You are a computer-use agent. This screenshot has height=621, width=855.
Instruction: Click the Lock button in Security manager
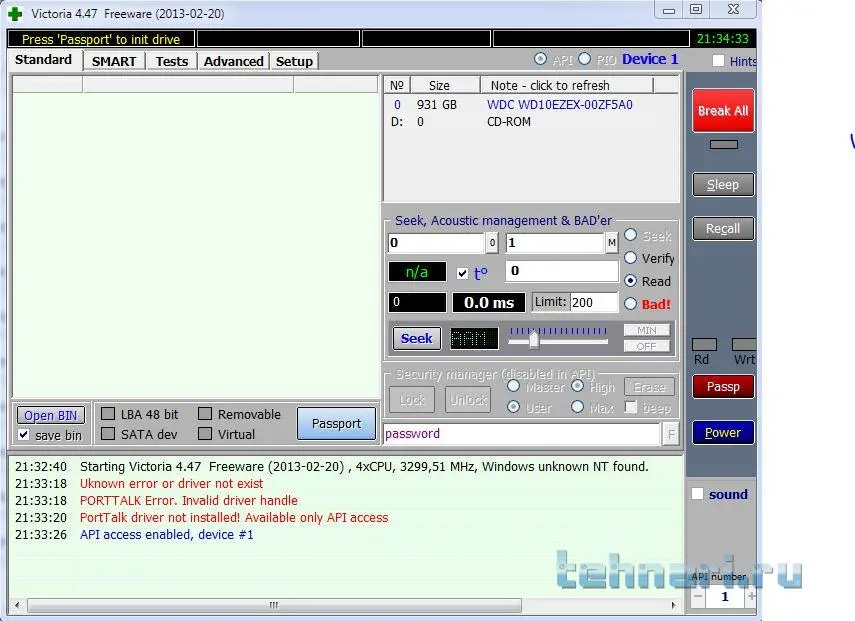click(412, 400)
